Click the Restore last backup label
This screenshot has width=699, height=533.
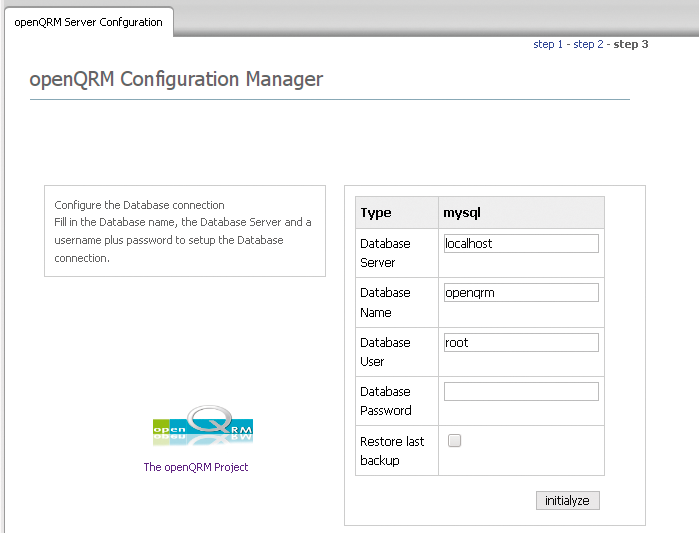click(x=392, y=451)
